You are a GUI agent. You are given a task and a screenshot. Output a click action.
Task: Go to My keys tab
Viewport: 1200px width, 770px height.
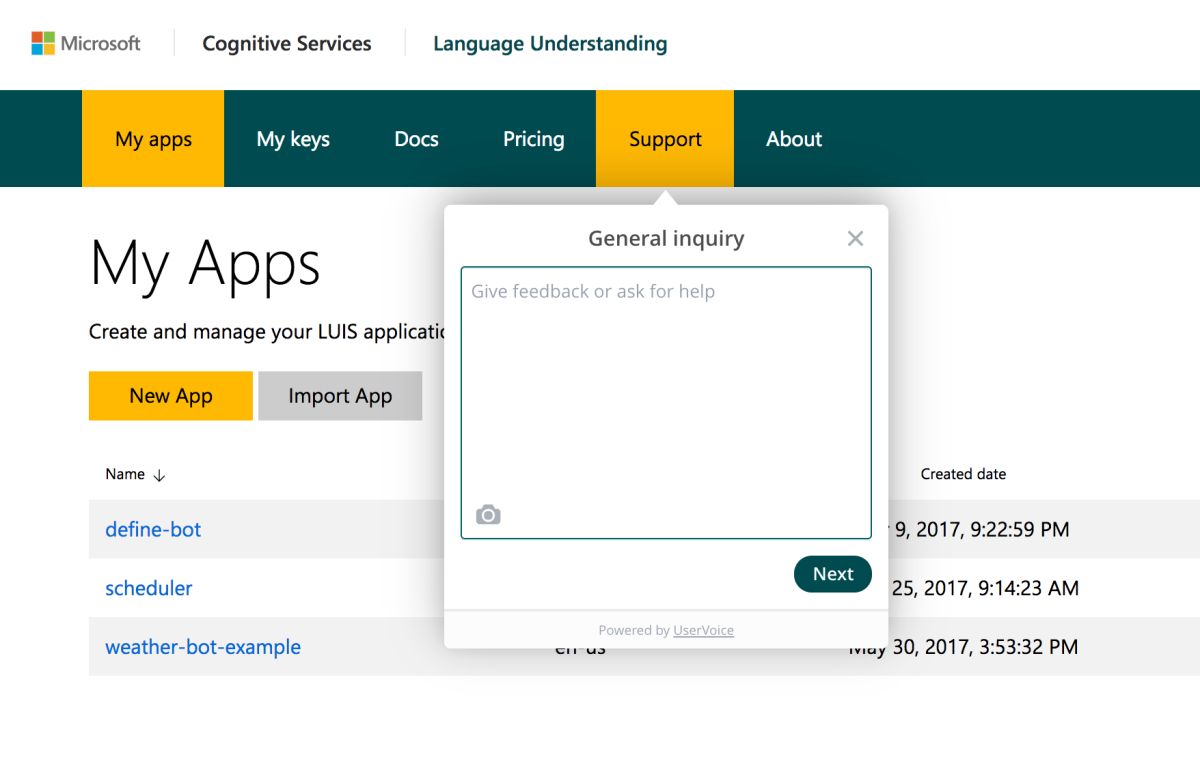coord(293,139)
